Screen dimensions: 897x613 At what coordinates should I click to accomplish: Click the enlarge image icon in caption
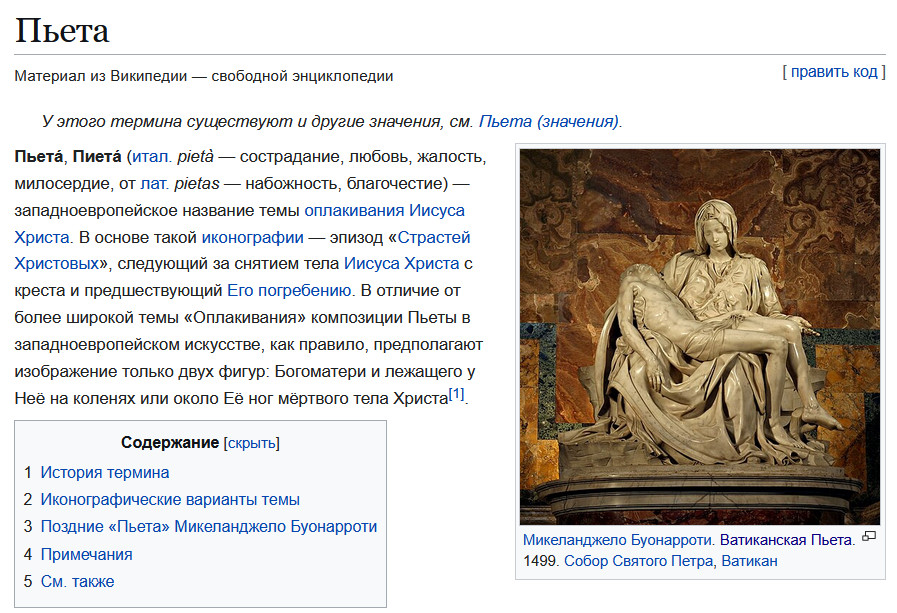click(x=868, y=537)
